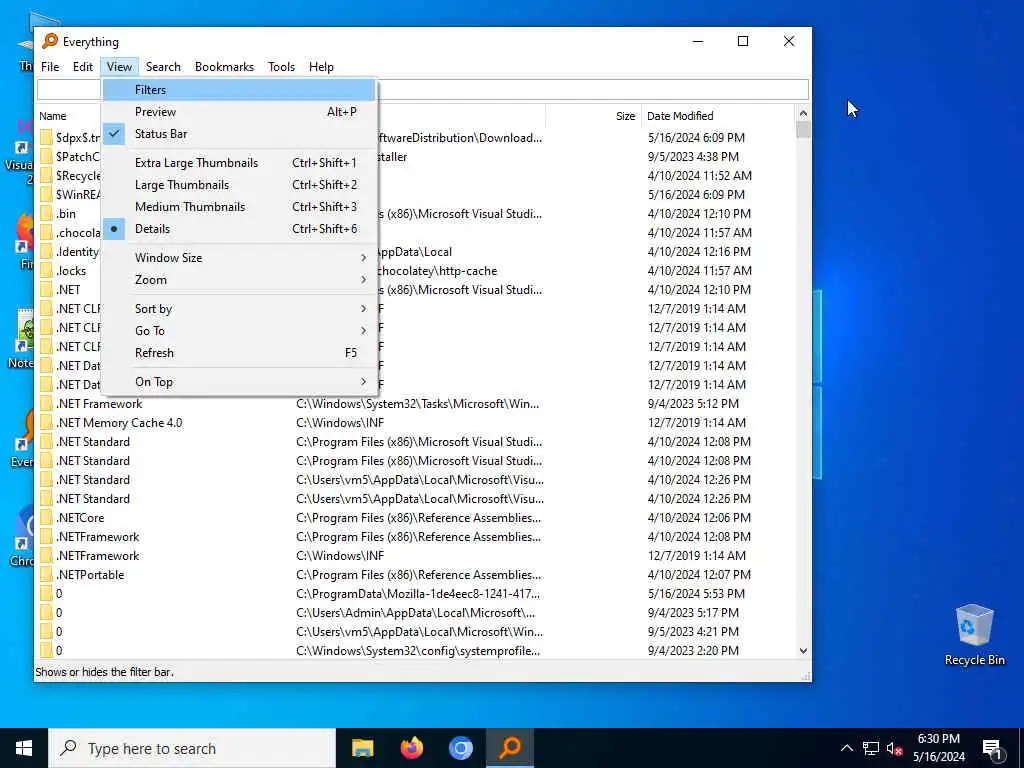Choose Large Thumbnails view
This screenshot has width=1024, height=768.
click(x=239, y=185)
